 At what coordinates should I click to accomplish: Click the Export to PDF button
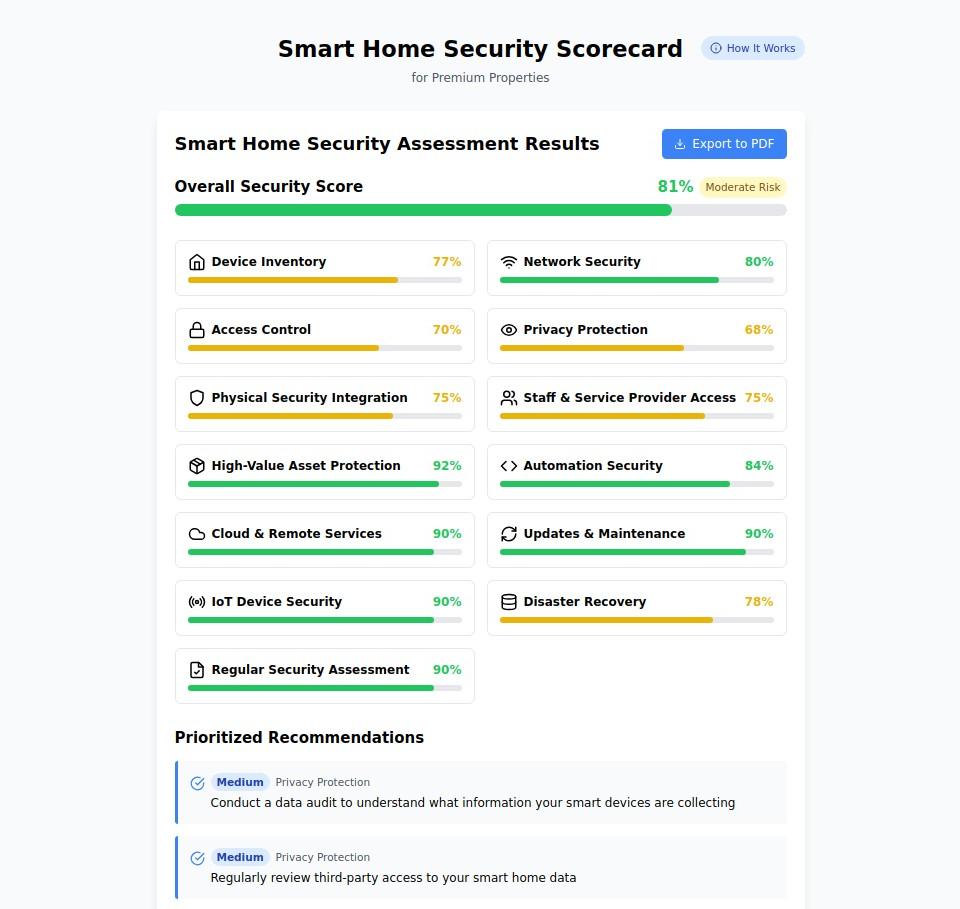pyautogui.click(x=724, y=144)
